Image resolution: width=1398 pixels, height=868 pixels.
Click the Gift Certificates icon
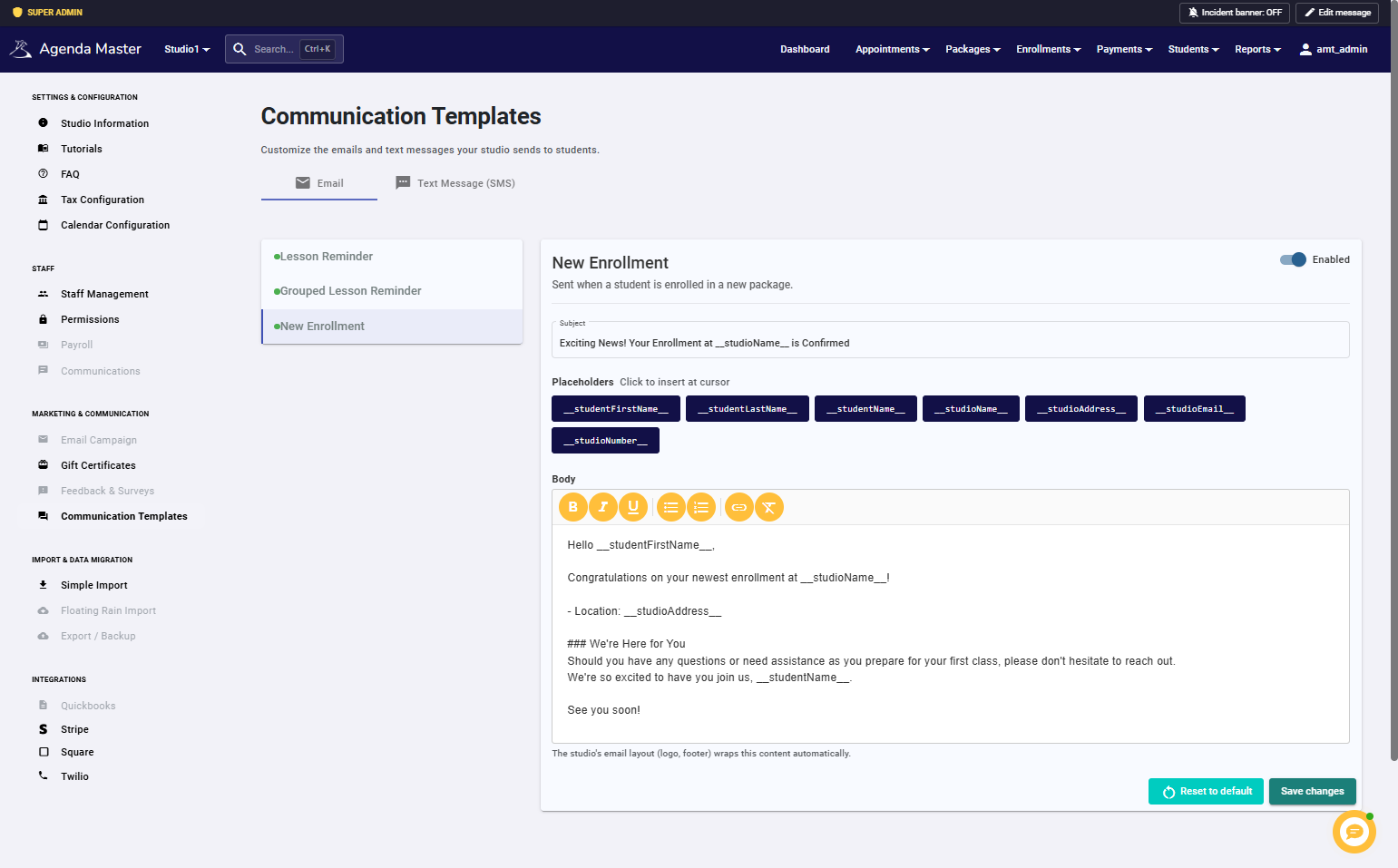tap(43, 464)
